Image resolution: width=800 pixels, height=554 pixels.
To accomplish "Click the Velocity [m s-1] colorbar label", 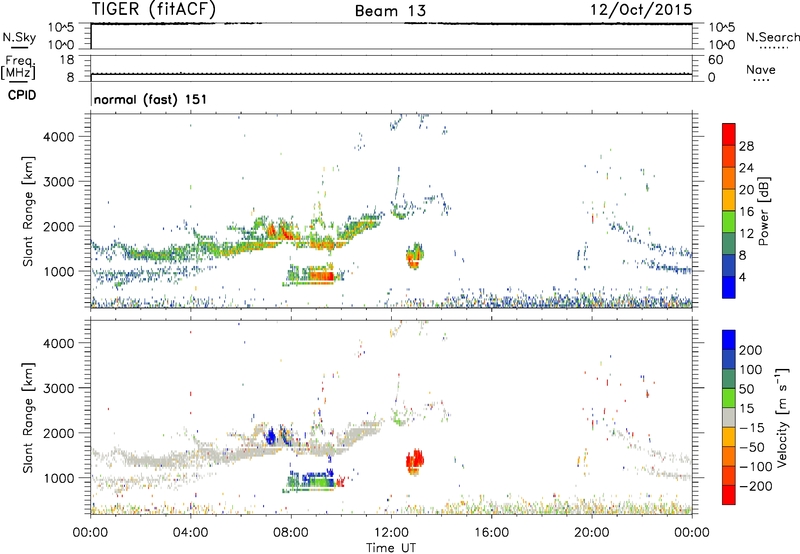I will point(781,417).
